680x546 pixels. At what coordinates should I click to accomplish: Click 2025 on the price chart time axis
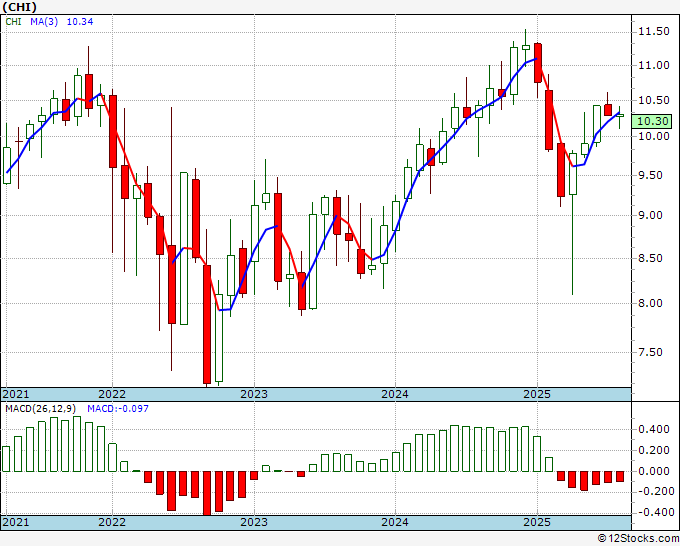tap(537, 394)
